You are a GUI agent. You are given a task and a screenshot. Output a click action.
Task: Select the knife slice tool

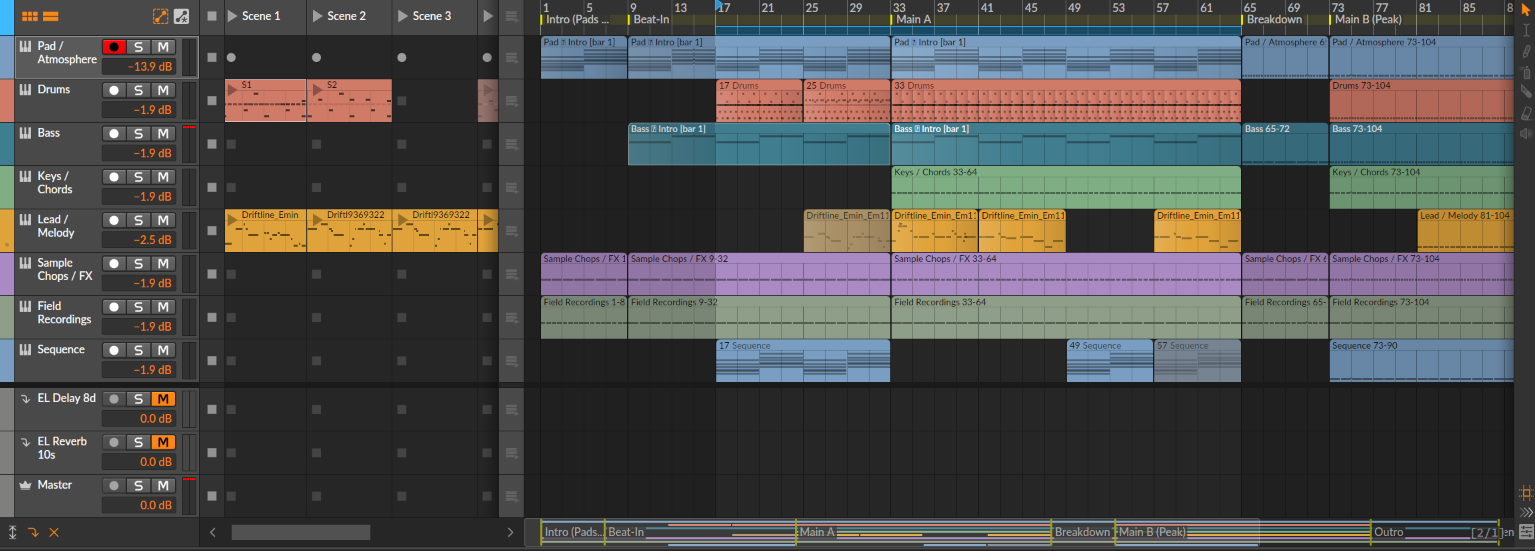(x=1525, y=93)
